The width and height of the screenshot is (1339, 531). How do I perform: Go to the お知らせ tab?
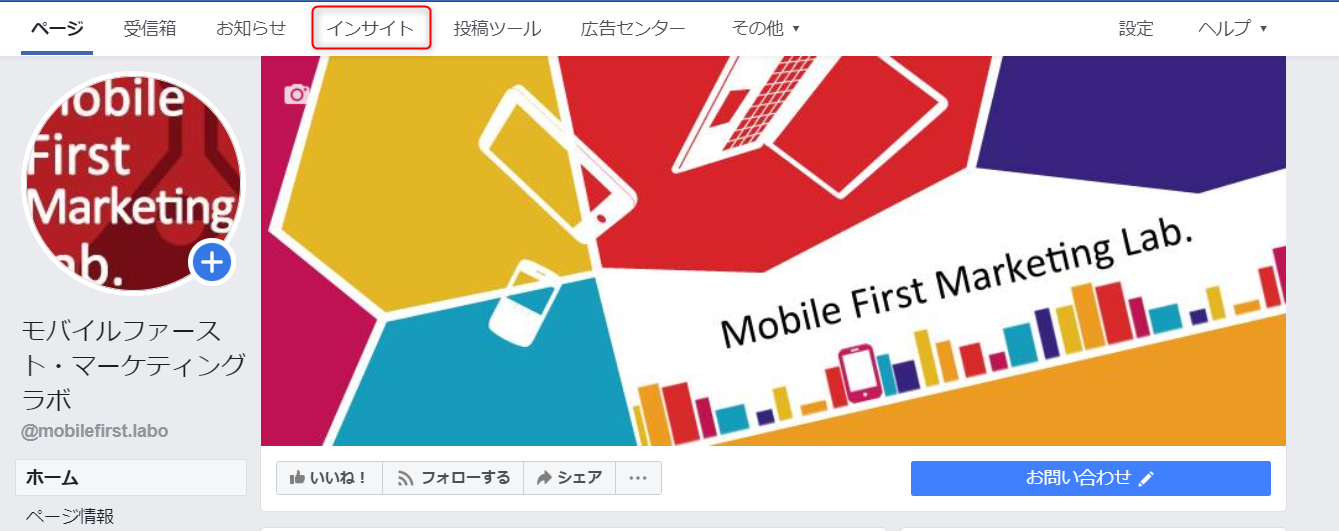pyautogui.click(x=251, y=29)
